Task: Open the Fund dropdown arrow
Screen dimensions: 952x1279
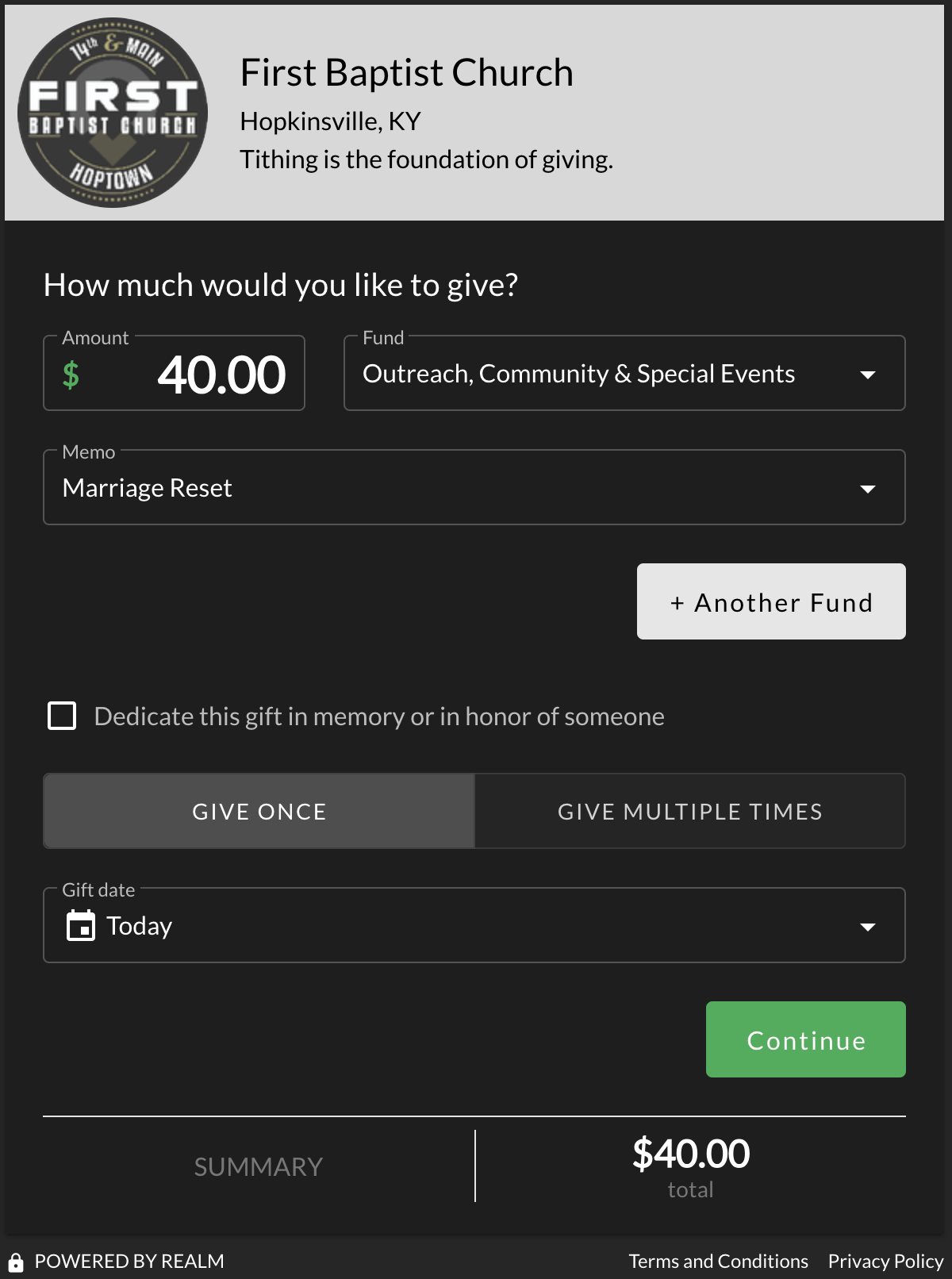Action: click(868, 374)
